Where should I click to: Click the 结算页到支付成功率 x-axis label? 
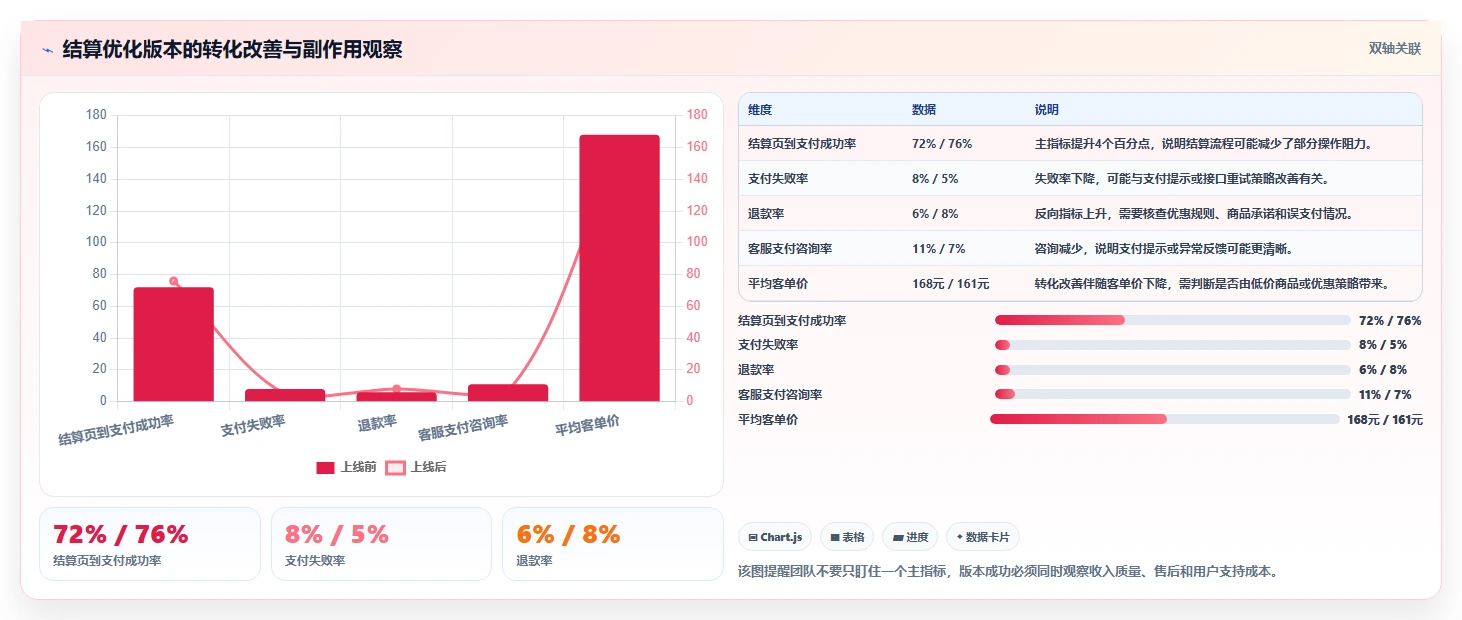tap(116, 430)
